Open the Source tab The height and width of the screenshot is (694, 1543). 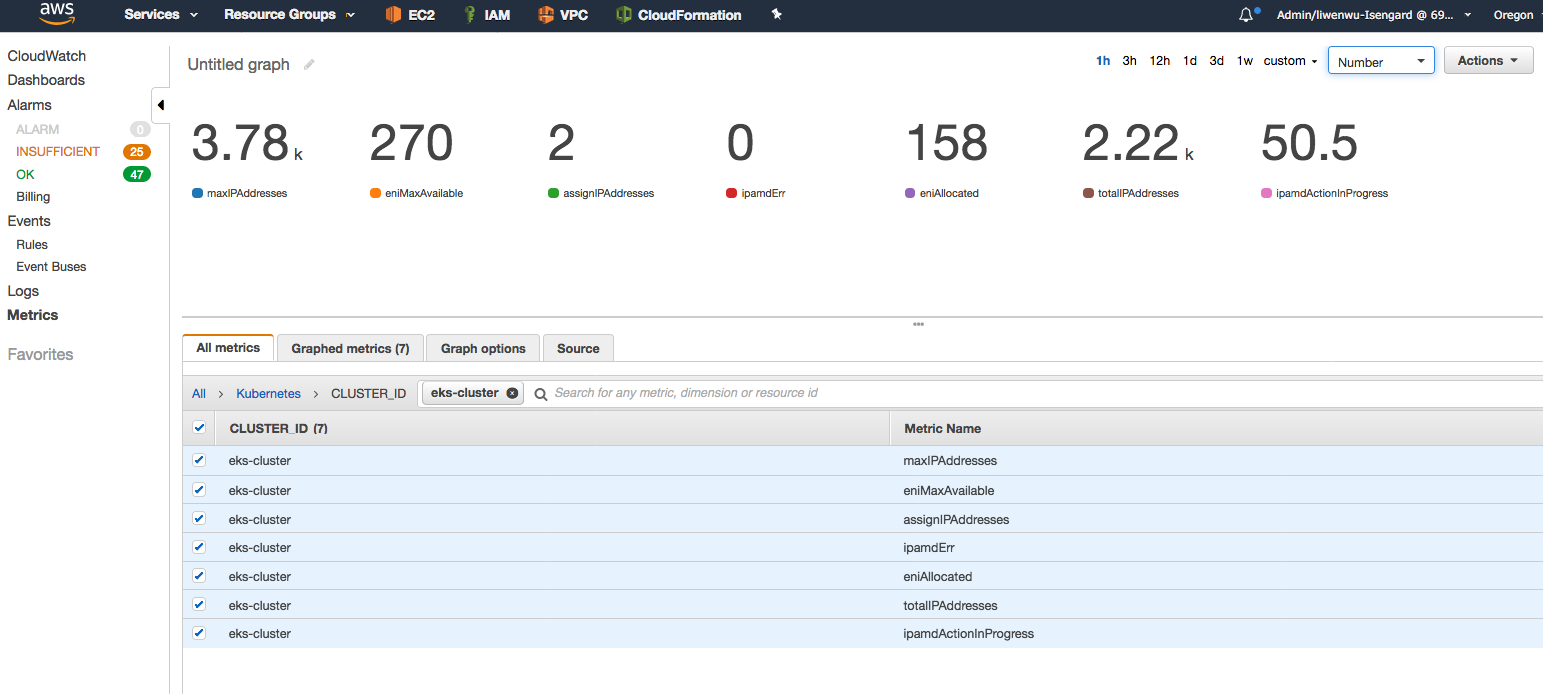(x=578, y=348)
